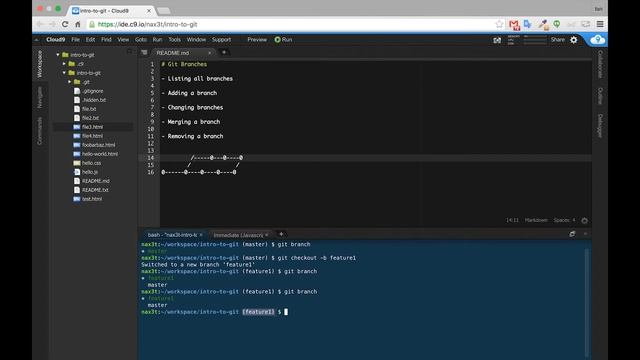This screenshot has width=640, height=360.
Task: Switch to the bash terminal tab
Action: 172,235
